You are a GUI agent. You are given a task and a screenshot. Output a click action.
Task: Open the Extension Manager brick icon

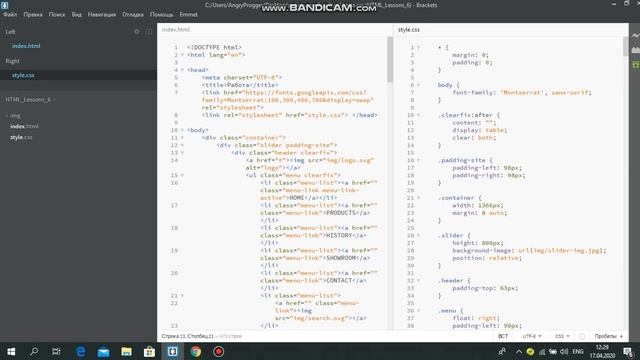click(x=636, y=50)
